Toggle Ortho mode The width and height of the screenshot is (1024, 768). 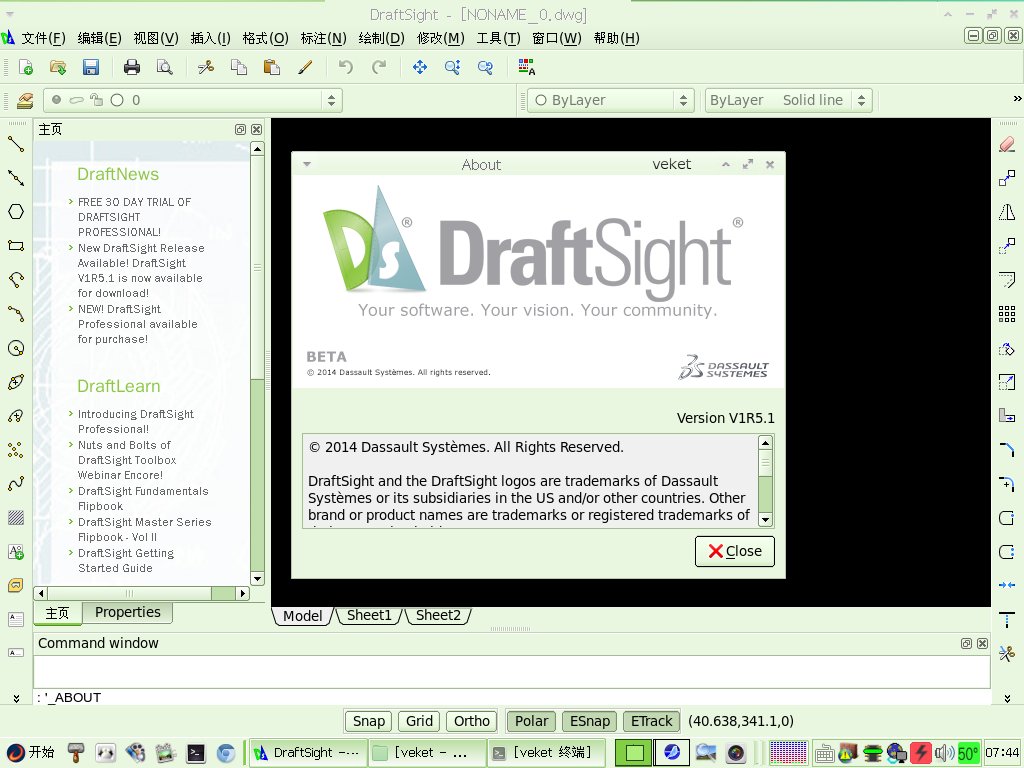[x=472, y=721]
